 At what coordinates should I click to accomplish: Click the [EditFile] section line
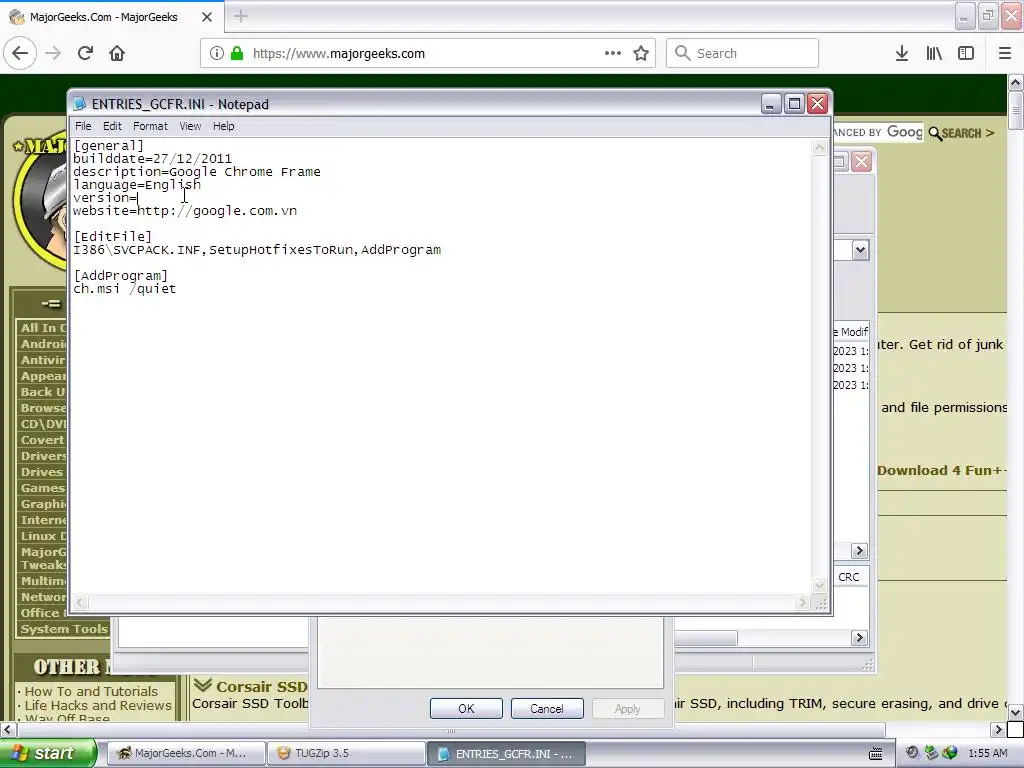(112, 236)
